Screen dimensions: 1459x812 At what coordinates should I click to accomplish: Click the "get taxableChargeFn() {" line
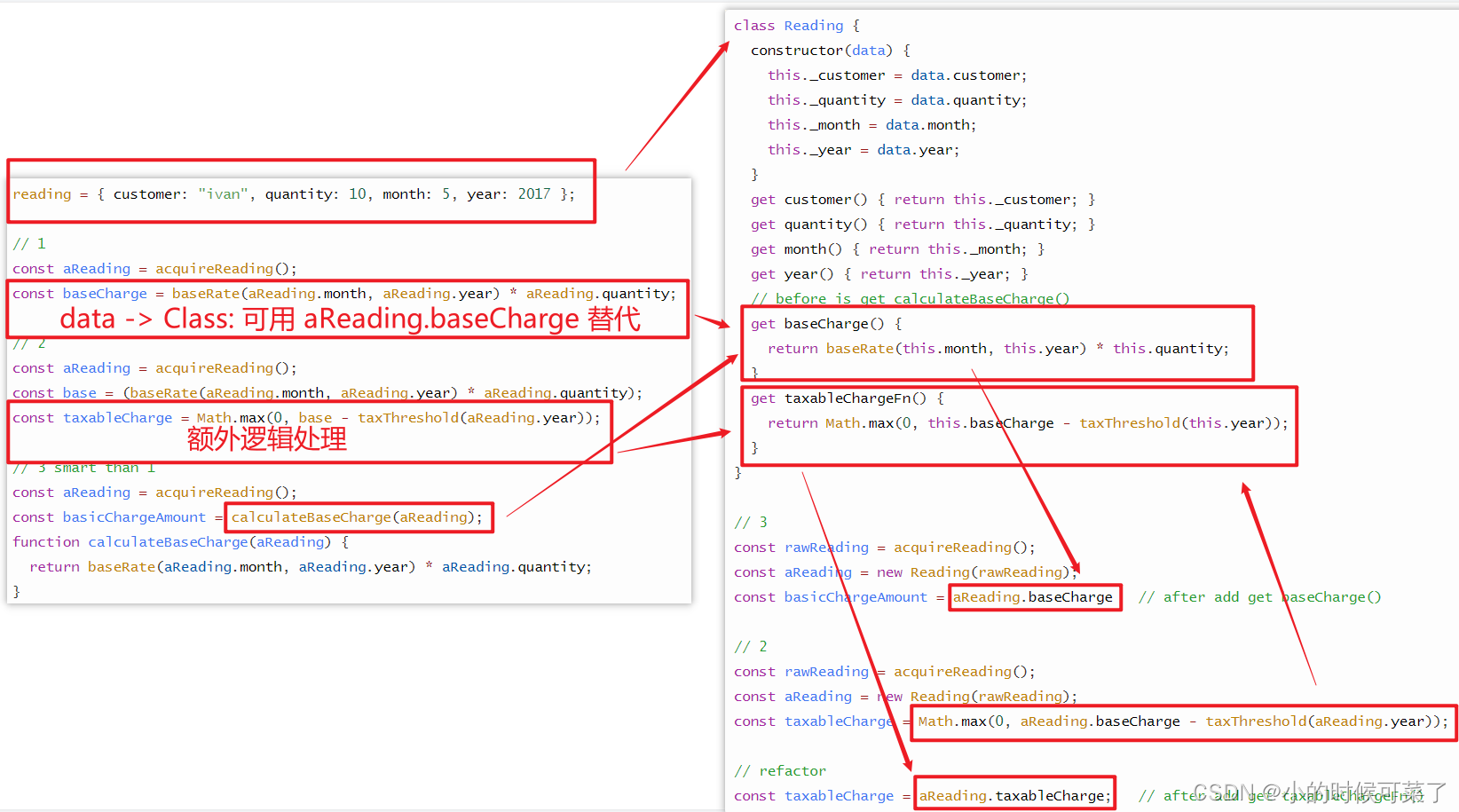pos(848,398)
